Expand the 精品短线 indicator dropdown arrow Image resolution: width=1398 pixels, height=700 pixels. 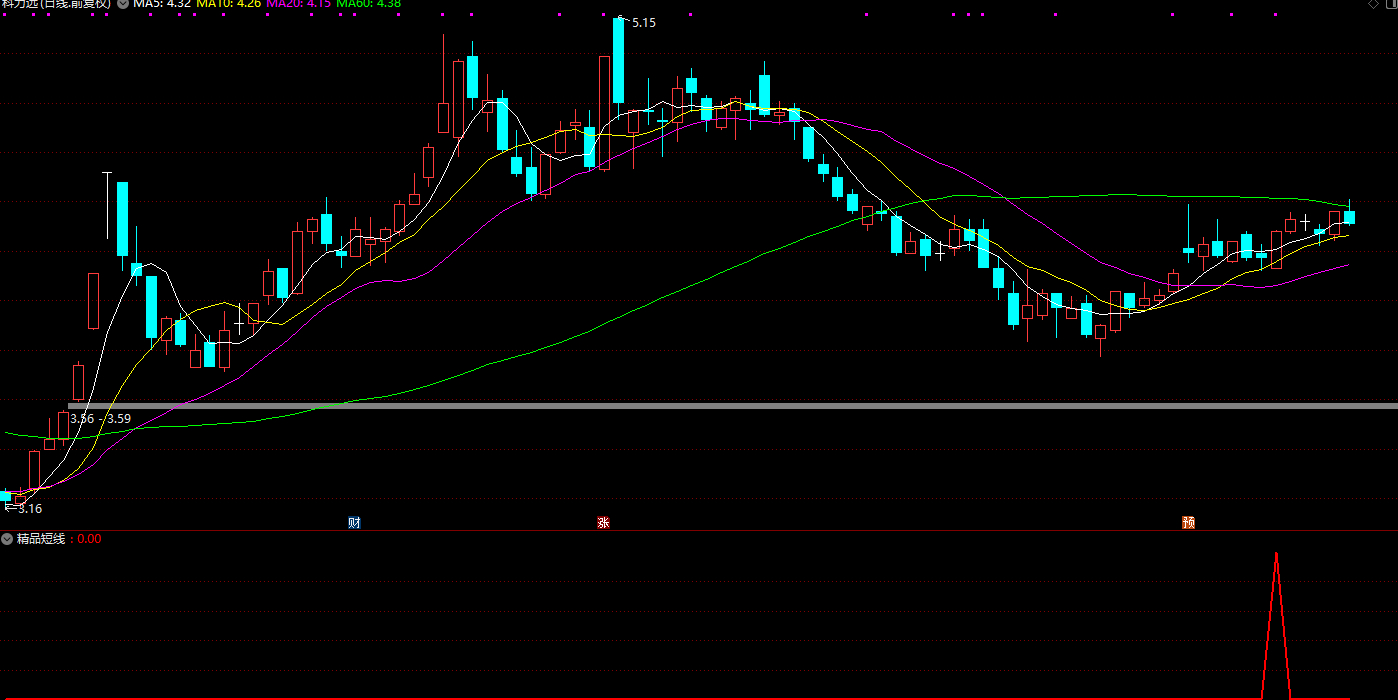8,539
